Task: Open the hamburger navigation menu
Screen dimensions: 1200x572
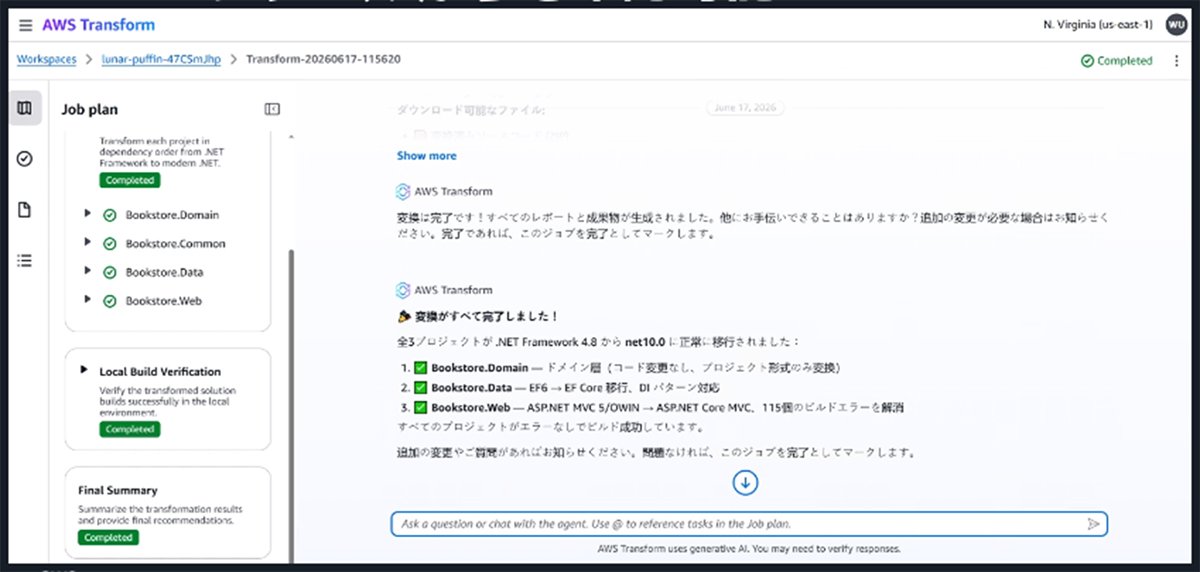Action: [25, 25]
